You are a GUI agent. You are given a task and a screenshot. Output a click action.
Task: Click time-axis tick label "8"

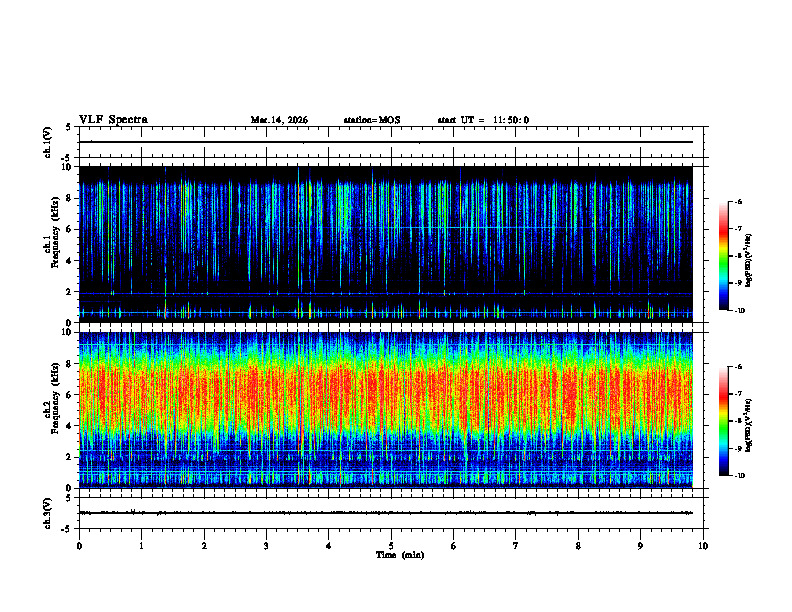[x=578, y=546]
